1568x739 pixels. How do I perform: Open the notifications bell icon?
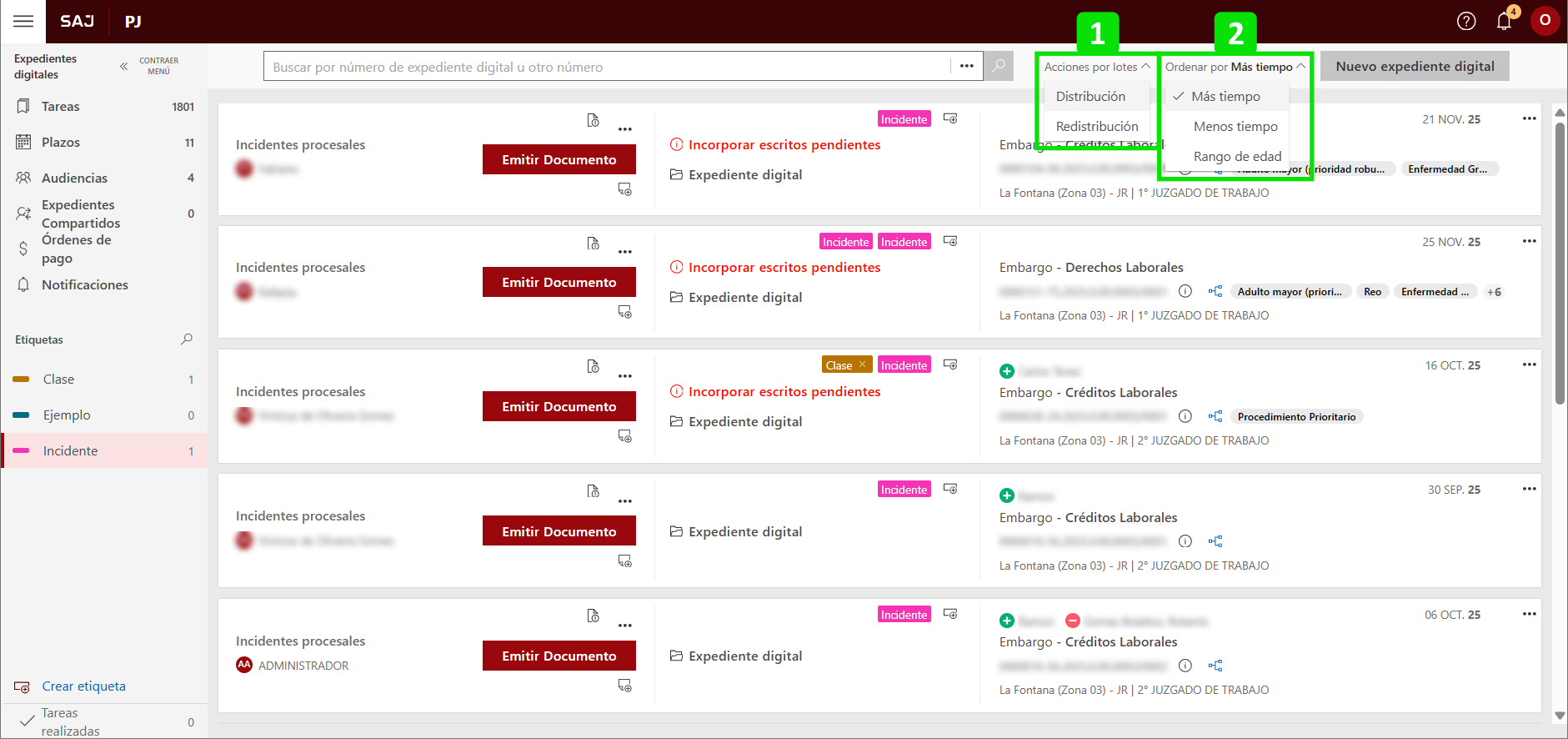(x=1504, y=21)
